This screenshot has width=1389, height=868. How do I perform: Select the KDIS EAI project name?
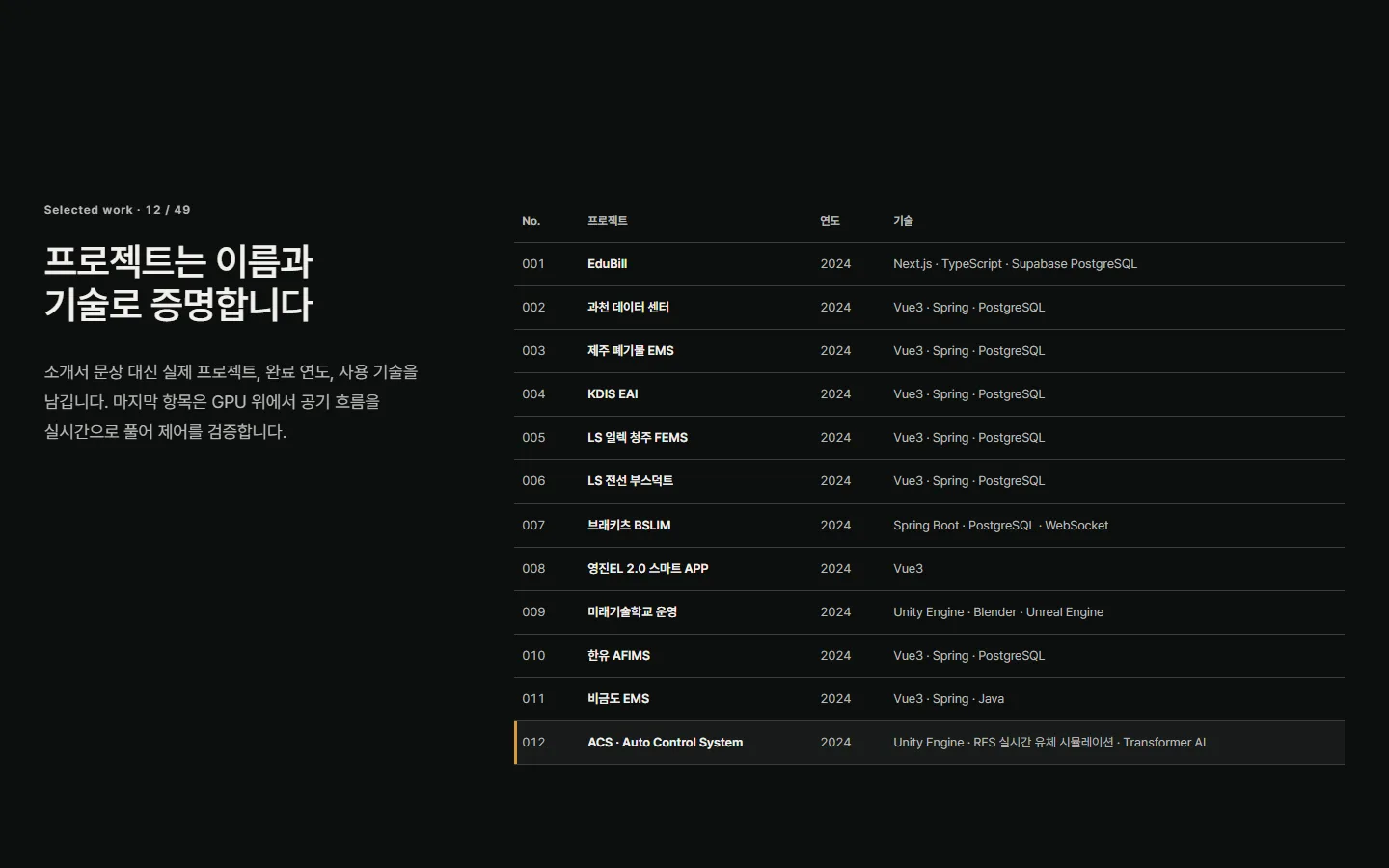coord(613,394)
